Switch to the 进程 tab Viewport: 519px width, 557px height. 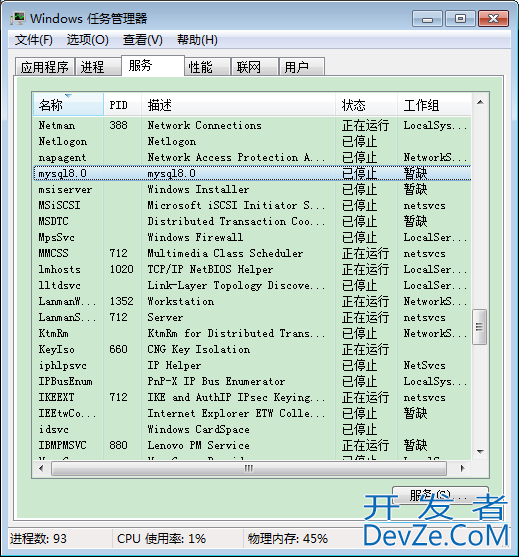97,67
